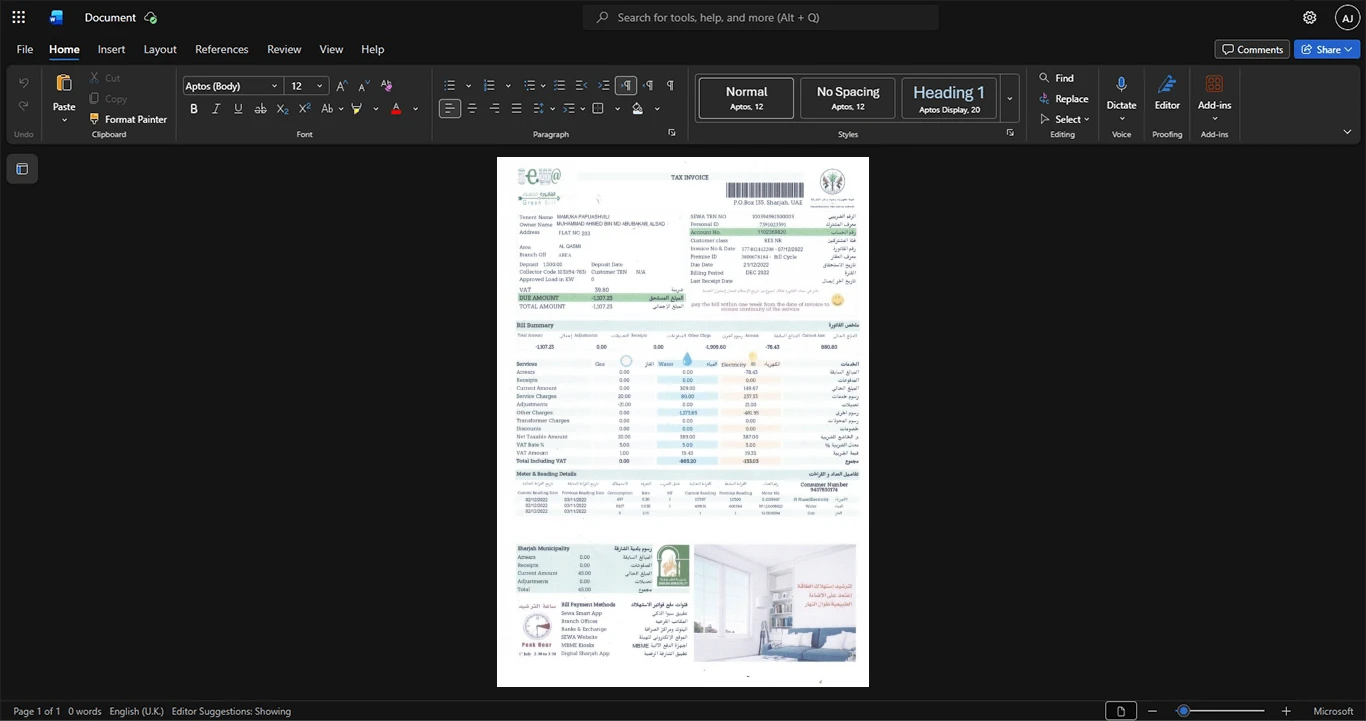Toggle Italic formatting
Screen dimensions: 1366x721
(x=216, y=108)
